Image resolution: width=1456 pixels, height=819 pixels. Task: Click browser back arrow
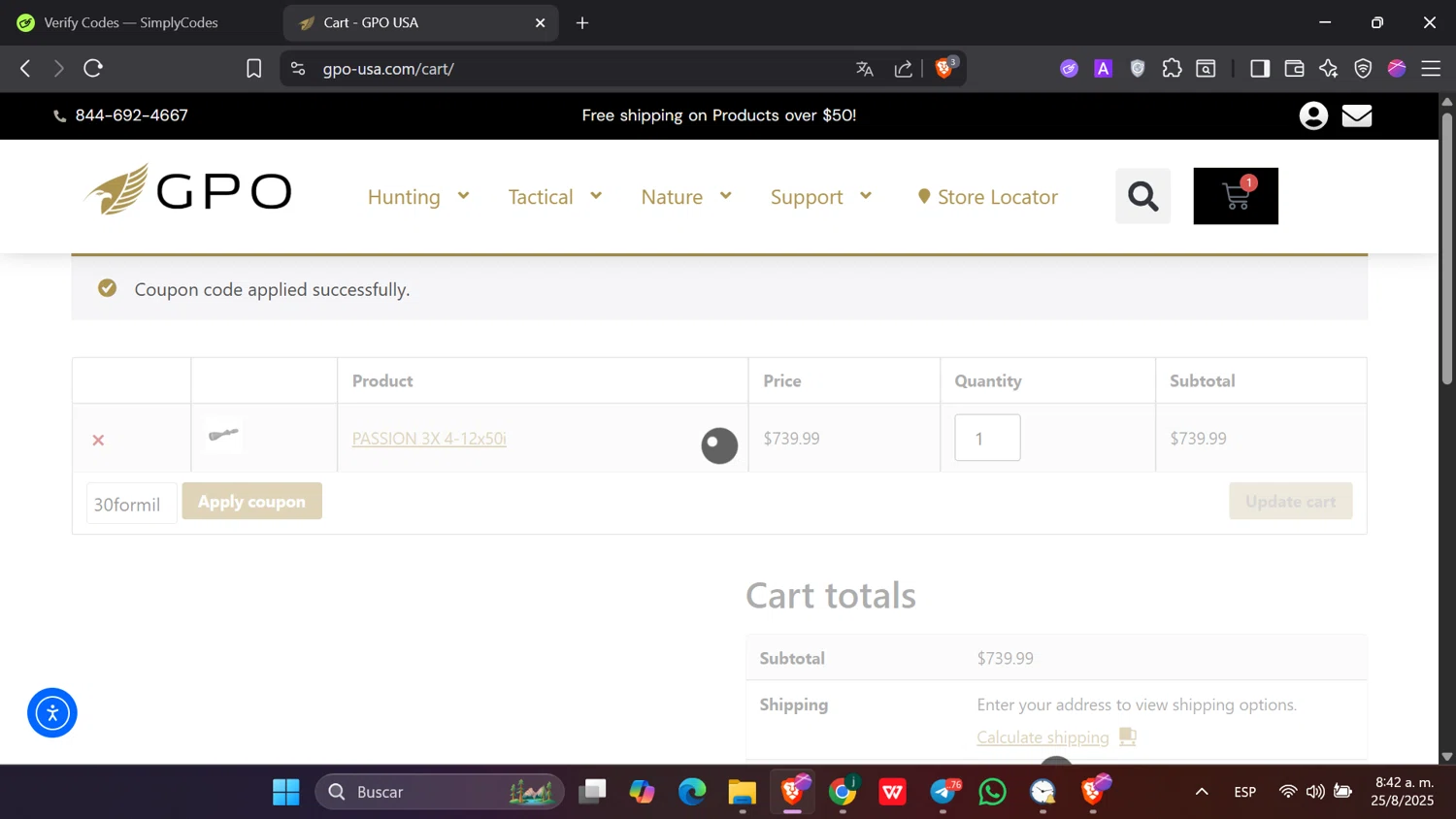point(25,68)
